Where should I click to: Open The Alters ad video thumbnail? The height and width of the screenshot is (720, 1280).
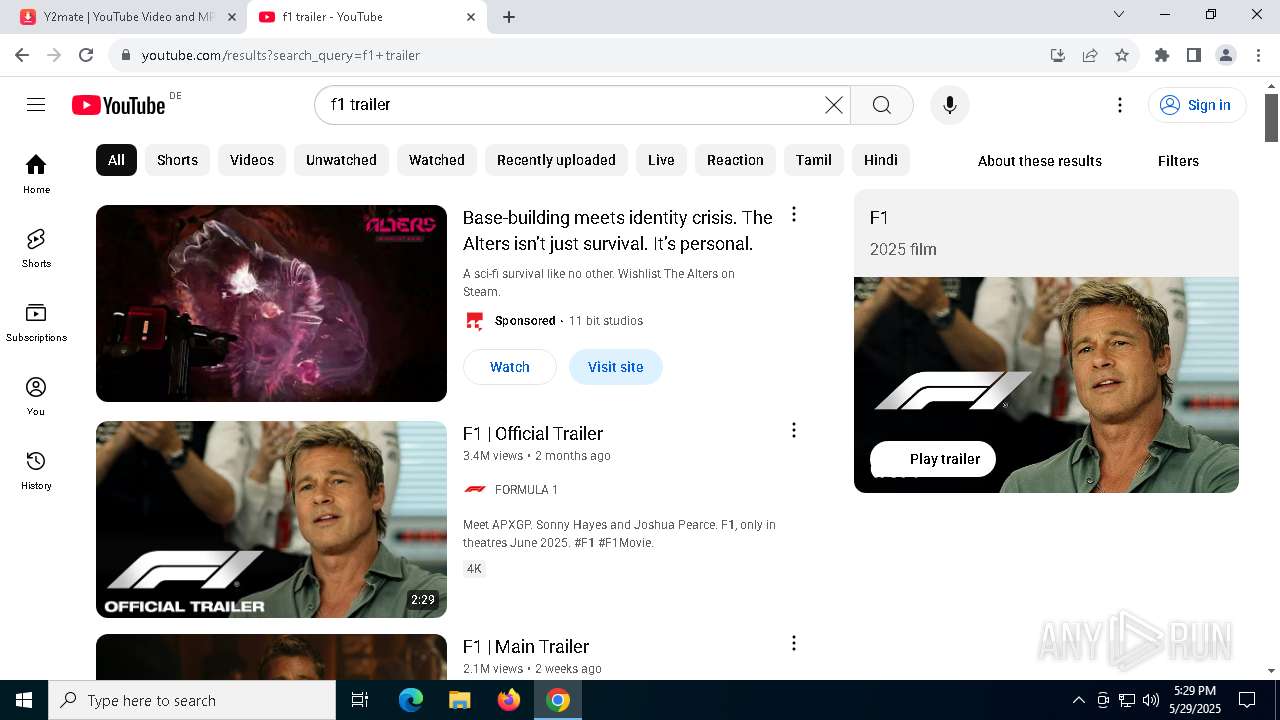tap(271, 303)
